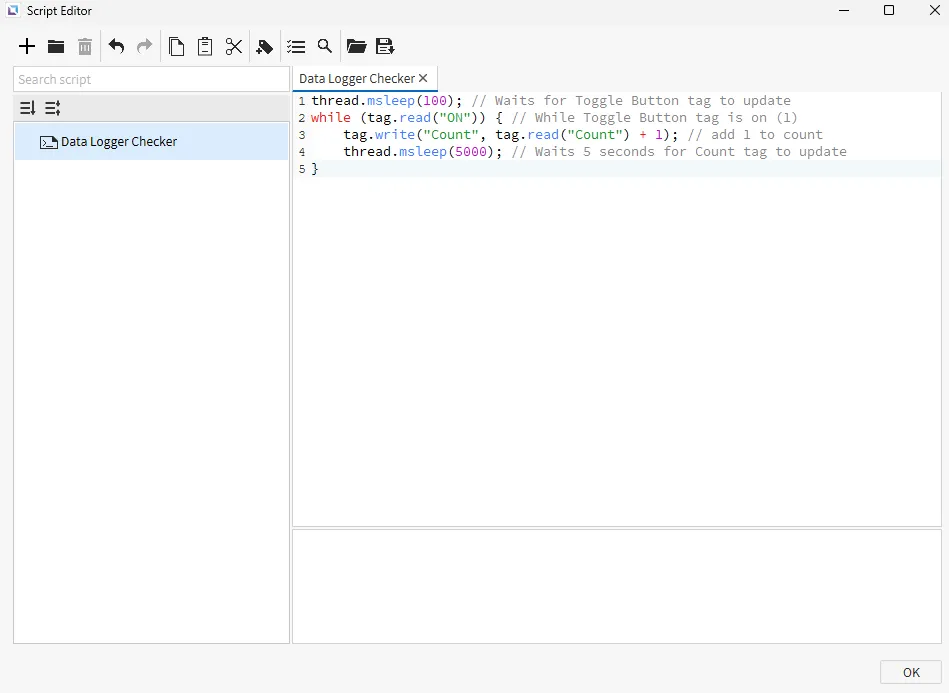Click the scissors cut icon
This screenshot has height=693, width=949.
[234, 46]
